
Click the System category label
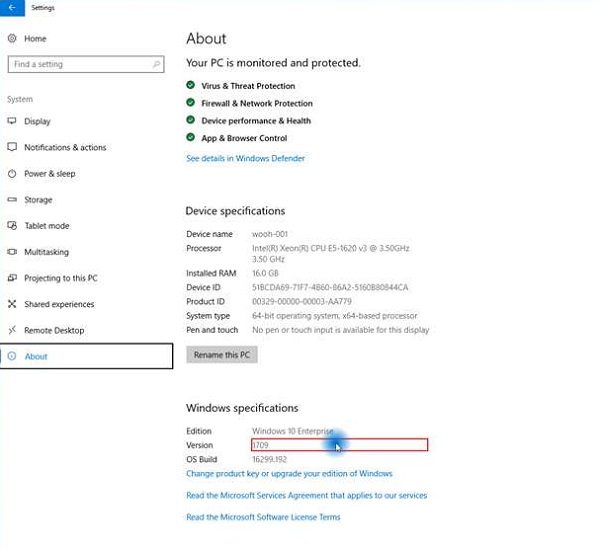click(20, 99)
